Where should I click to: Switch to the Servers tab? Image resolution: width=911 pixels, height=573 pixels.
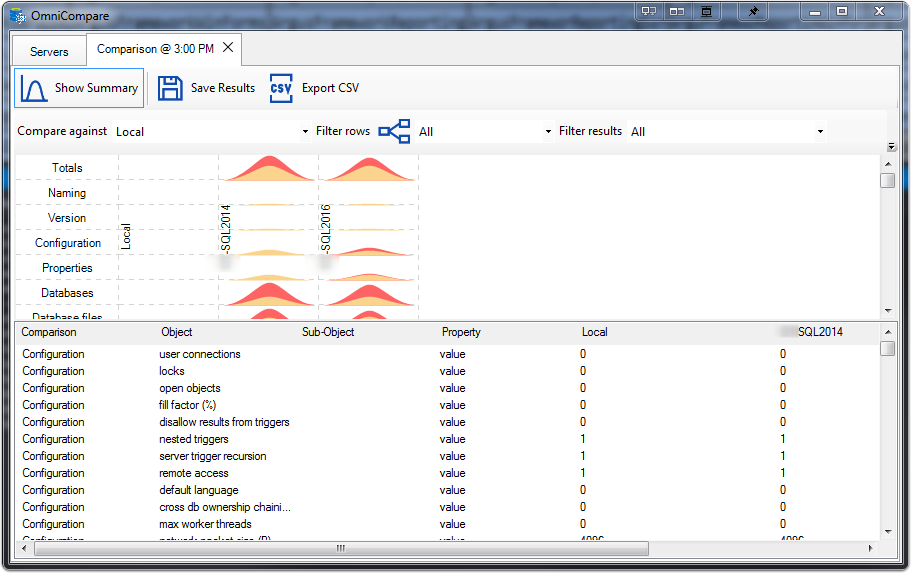coord(49,52)
